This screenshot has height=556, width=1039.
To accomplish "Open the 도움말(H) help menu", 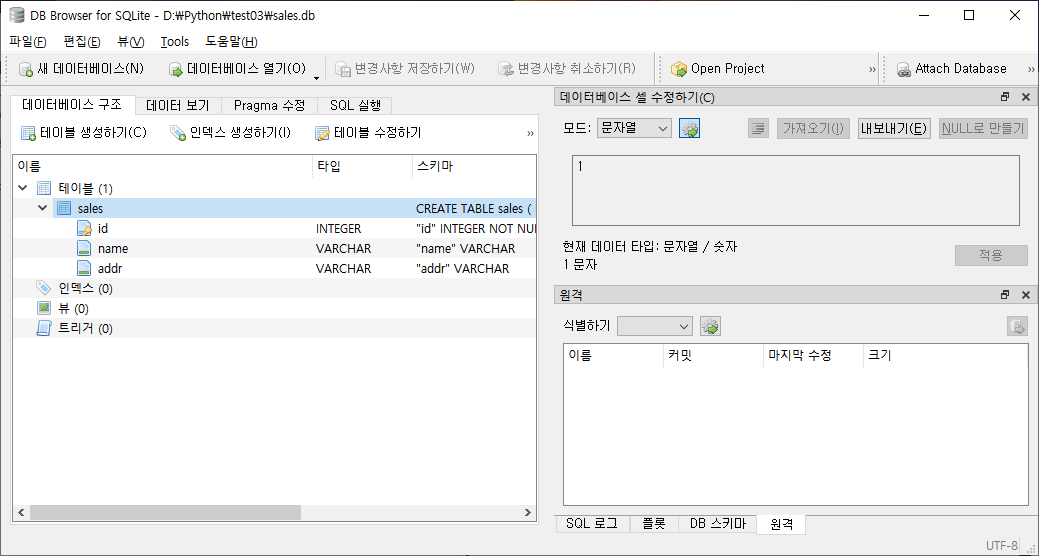I will click(231, 42).
